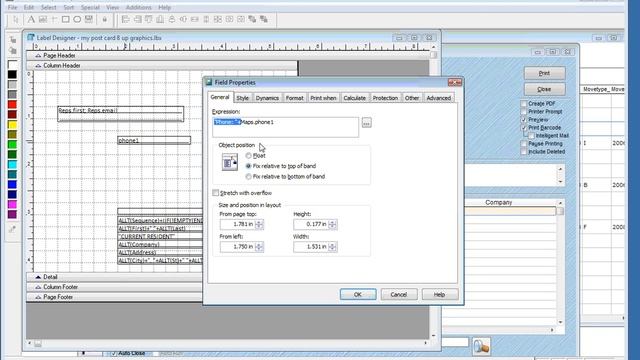The height and width of the screenshot is (360, 640).
Task: Click Help button in Field Properties
Action: (x=440, y=294)
